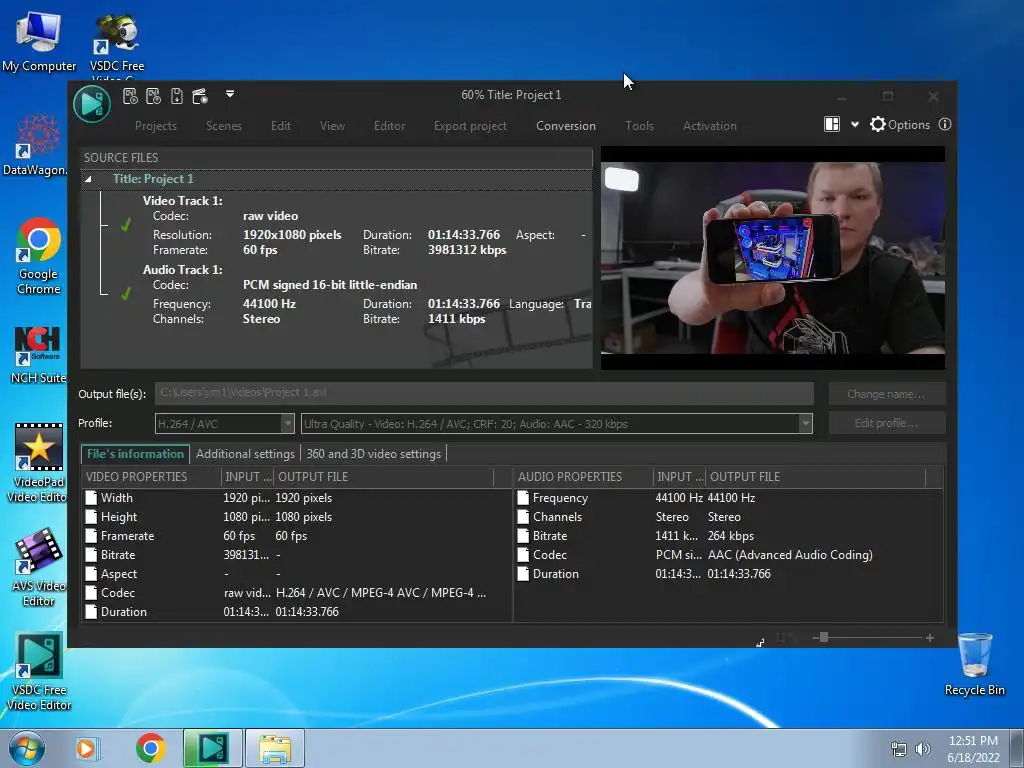Open the Edit menu
1024x768 pixels.
(x=281, y=125)
